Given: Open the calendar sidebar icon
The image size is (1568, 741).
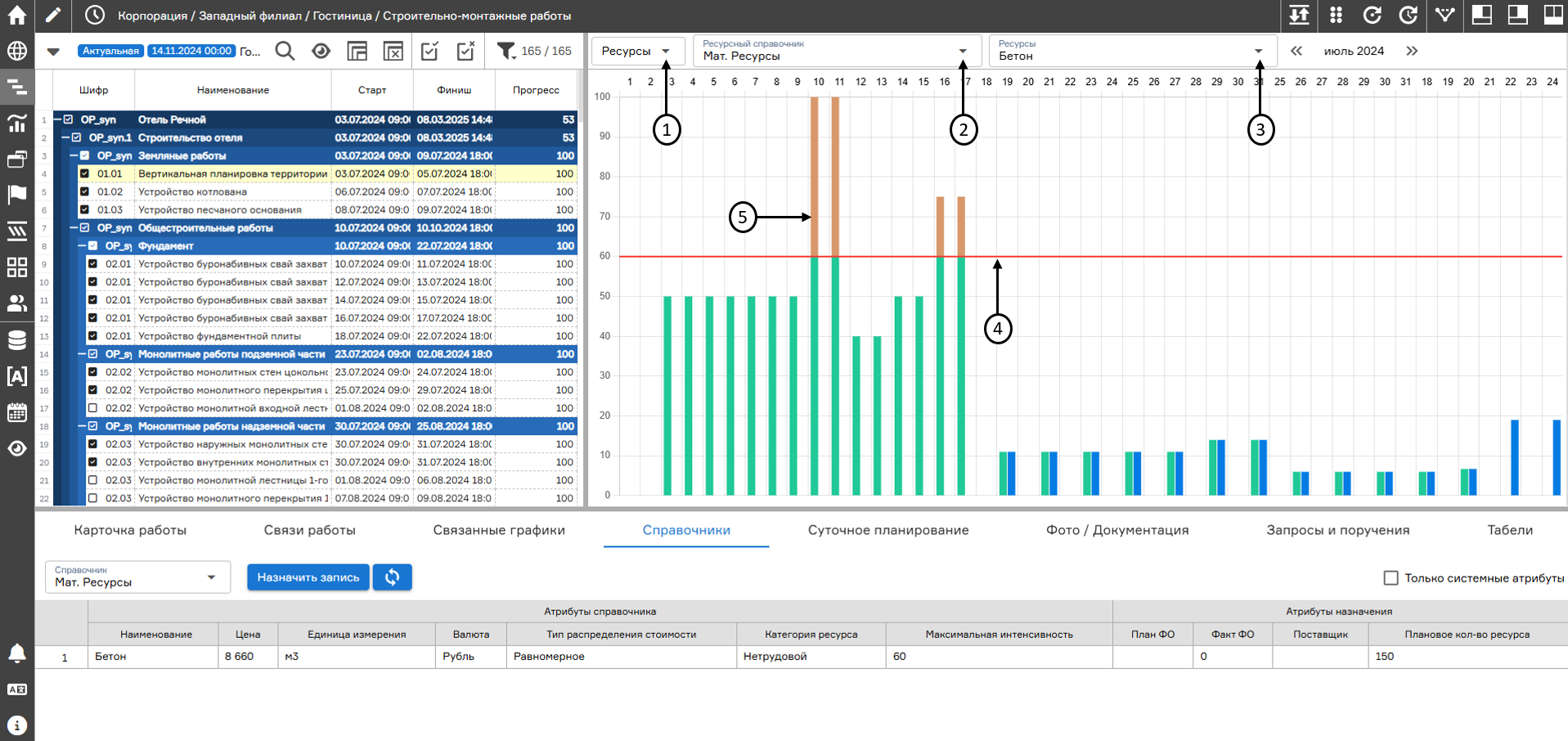Looking at the screenshot, I should pyautogui.click(x=16, y=412).
